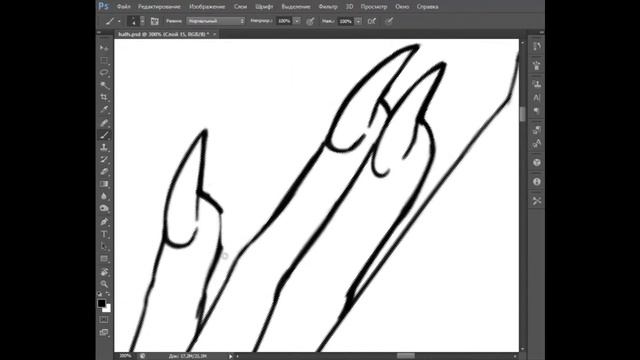The height and width of the screenshot is (360, 640).
Task: Select the Rectangular Marquee tool
Action: (104, 60)
